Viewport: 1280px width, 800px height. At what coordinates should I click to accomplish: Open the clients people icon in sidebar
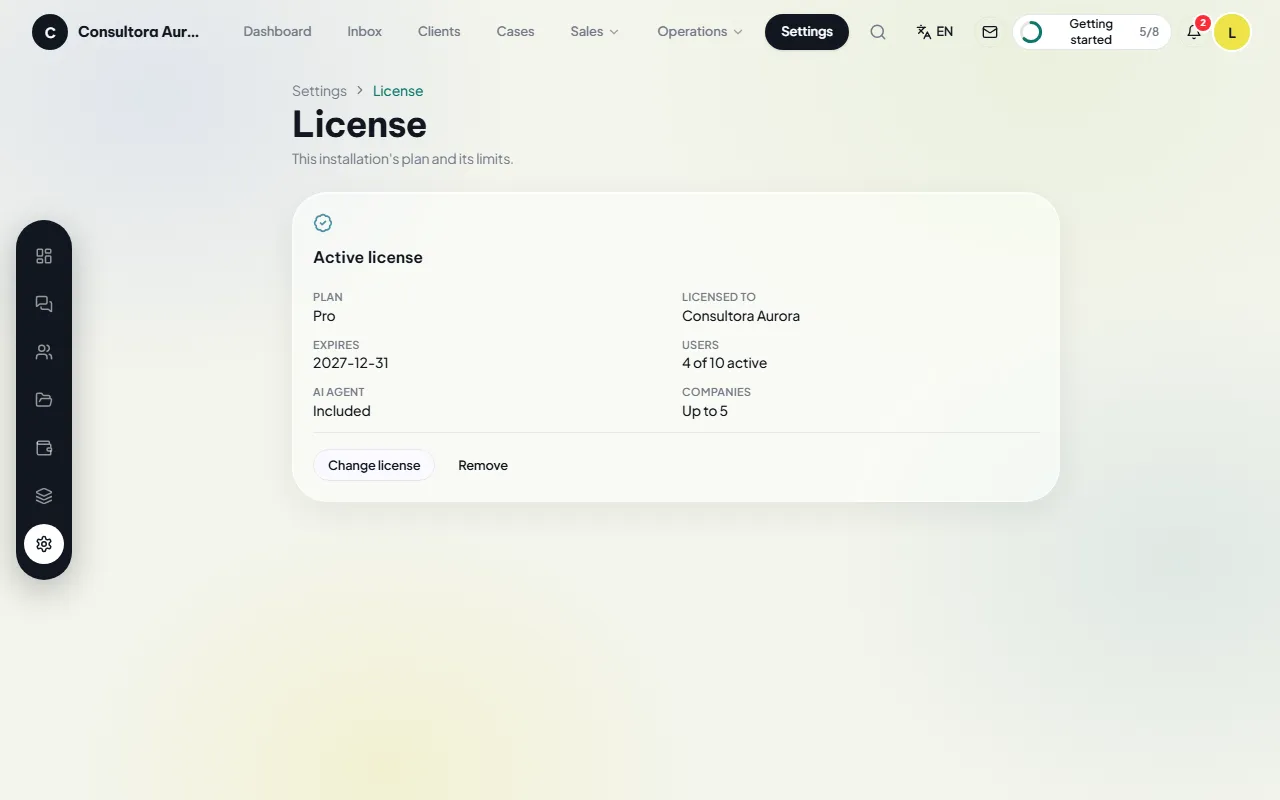pyautogui.click(x=44, y=352)
